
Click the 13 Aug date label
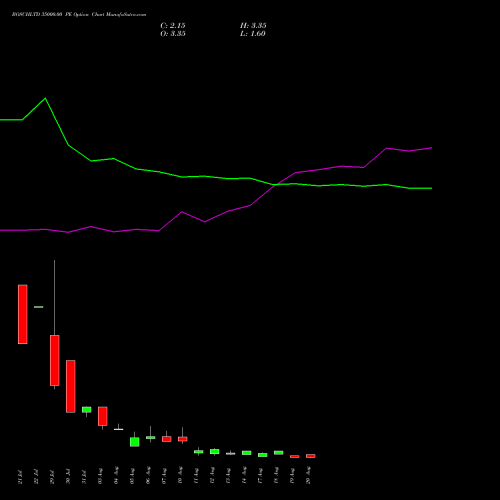(x=228, y=476)
